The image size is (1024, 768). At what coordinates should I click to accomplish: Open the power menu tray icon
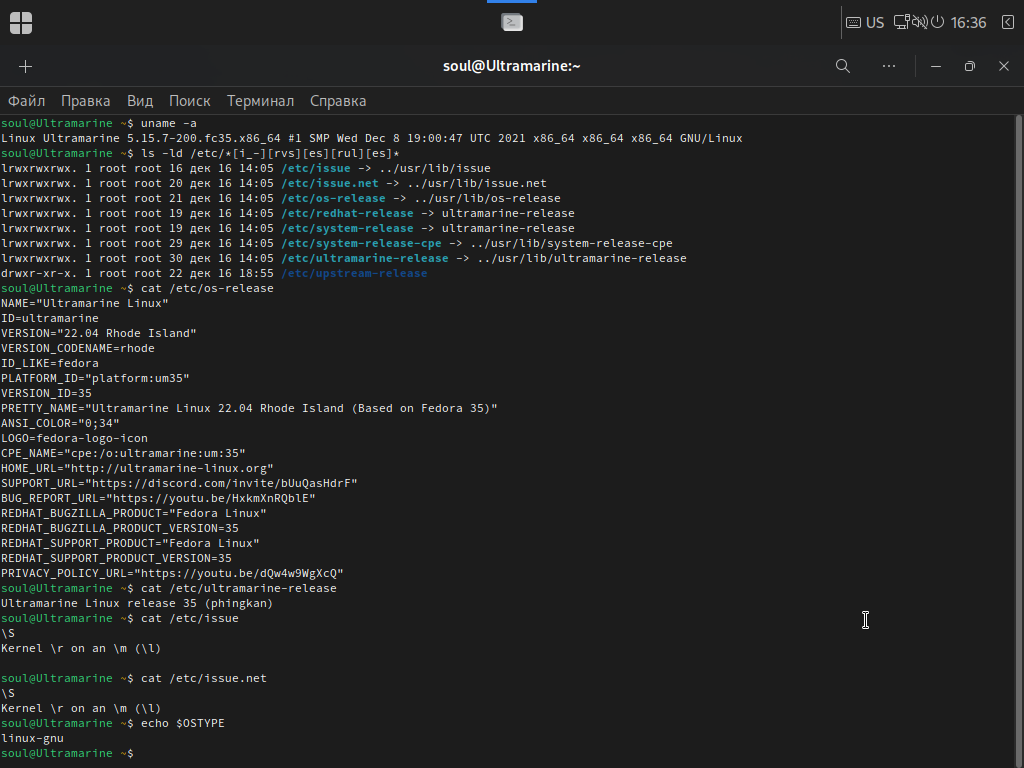point(938,22)
